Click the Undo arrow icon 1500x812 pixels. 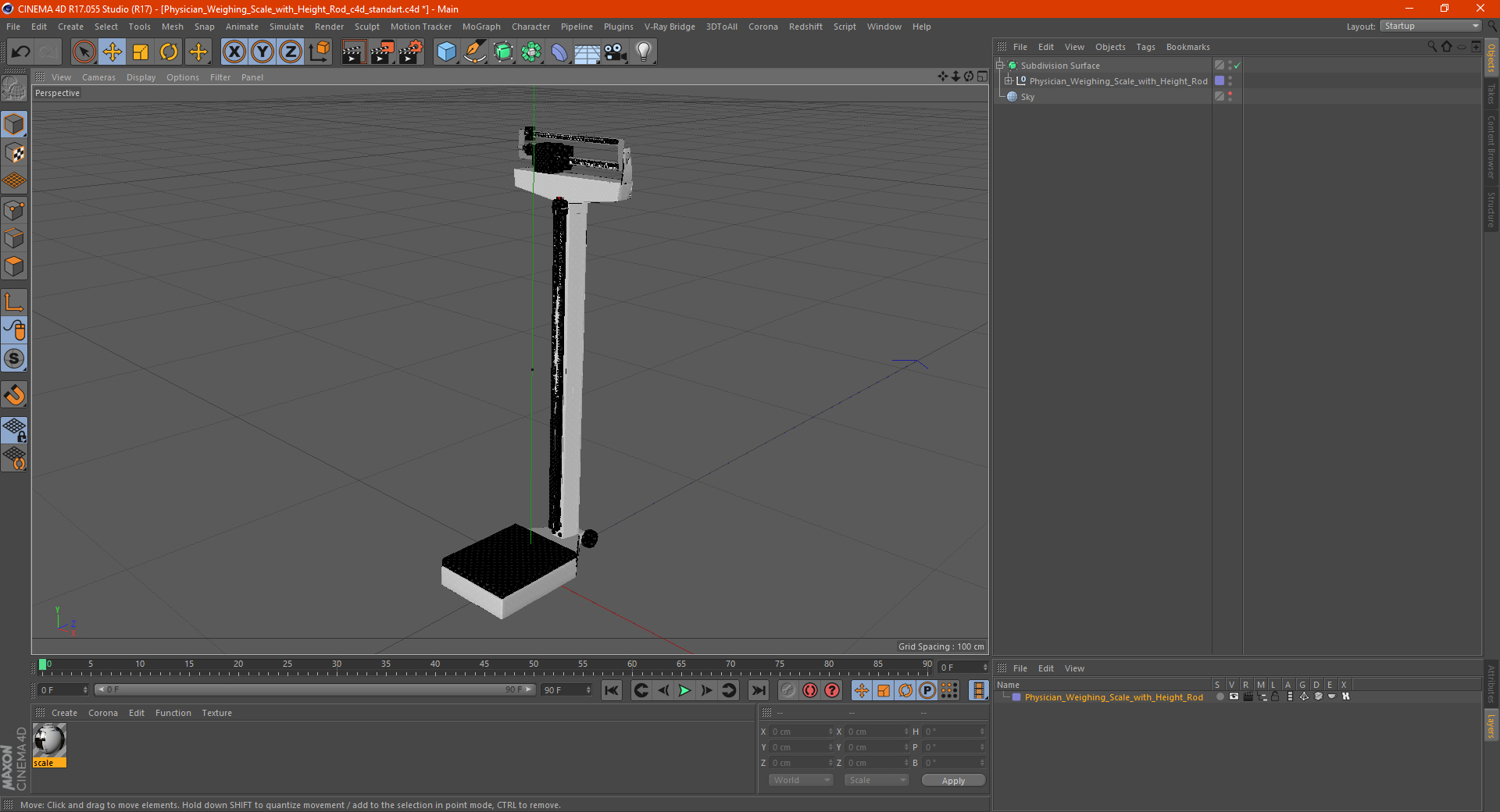21,52
